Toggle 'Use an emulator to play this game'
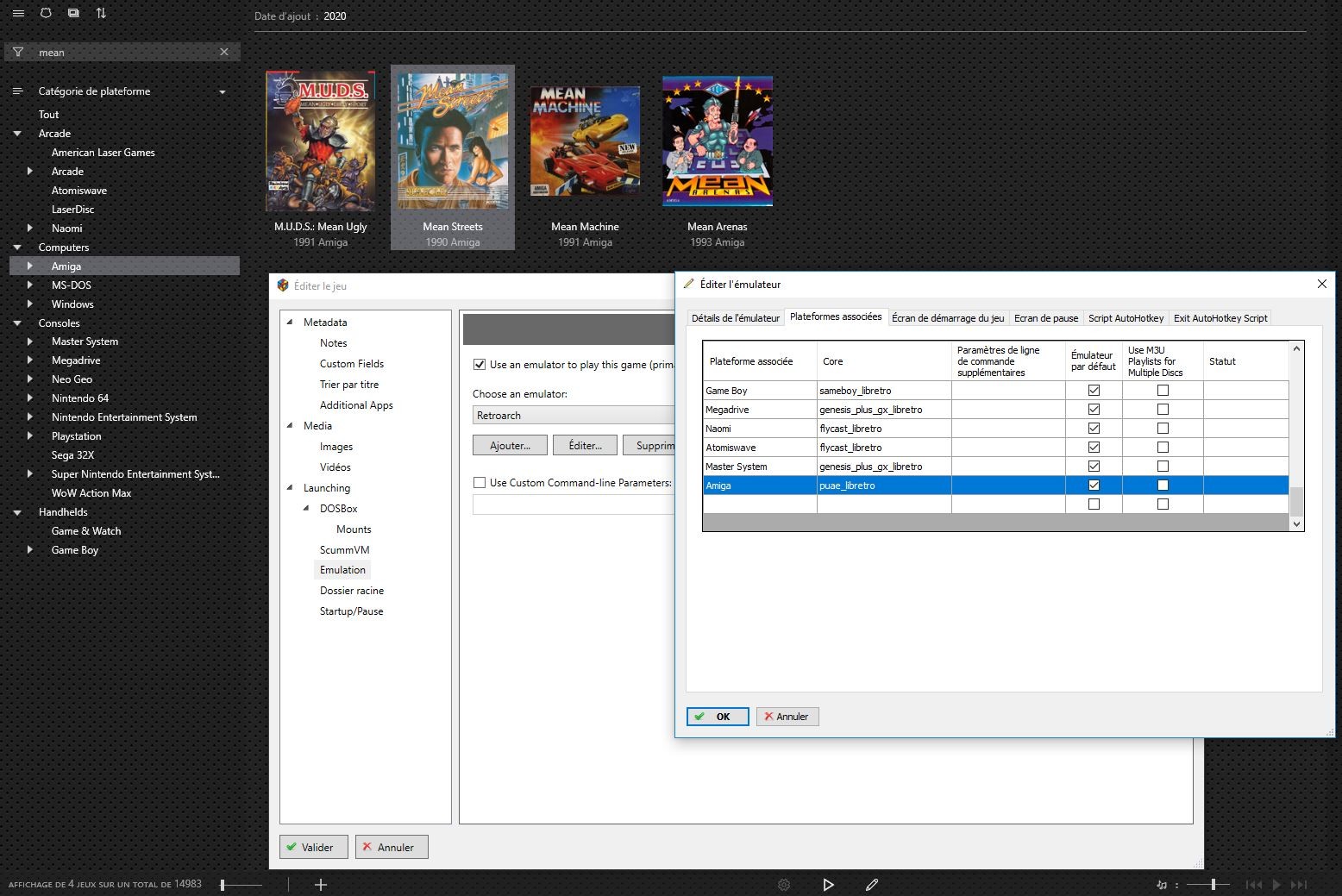The height and width of the screenshot is (896, 1342). tap(480, 365)
